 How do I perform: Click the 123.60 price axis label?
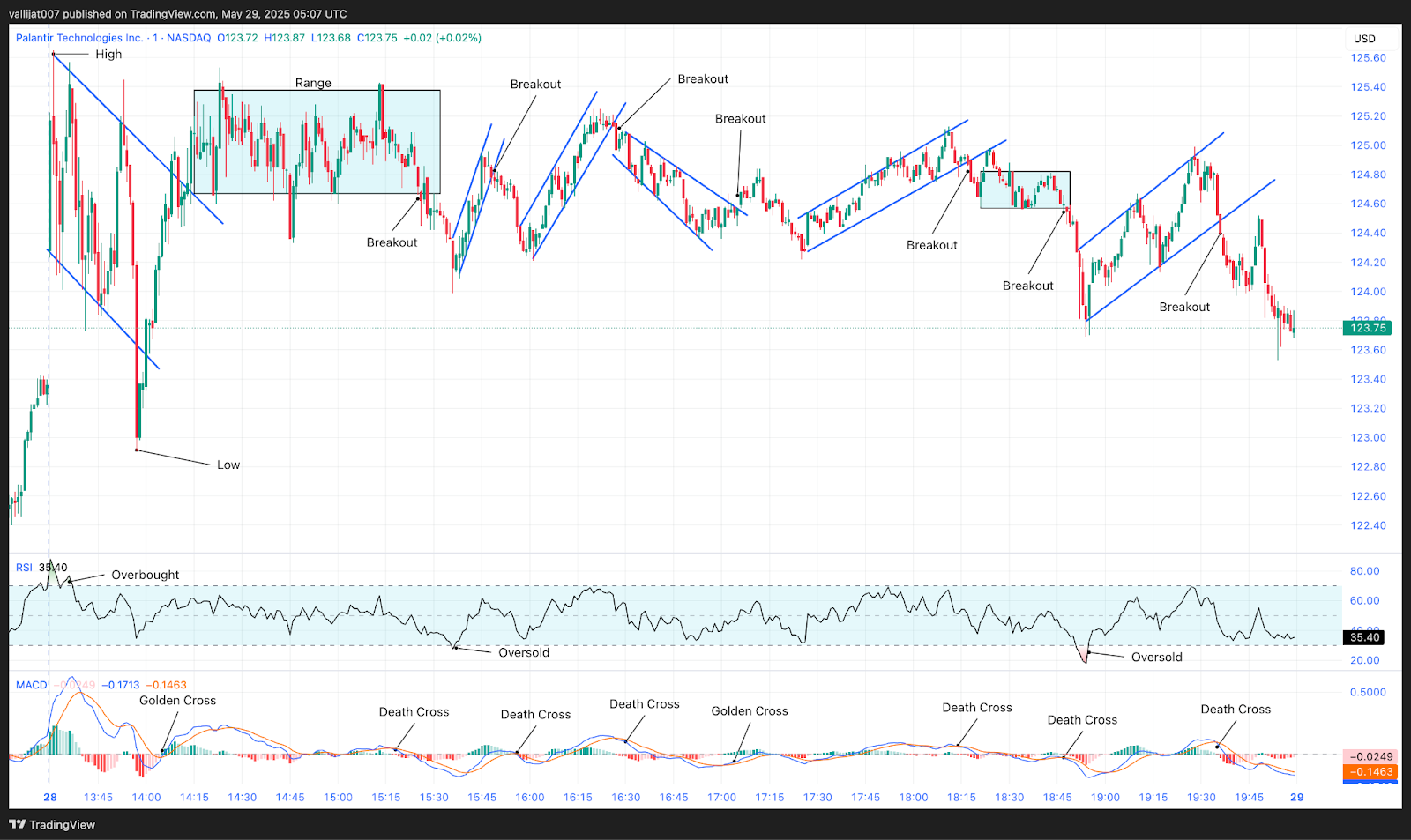1368,350
